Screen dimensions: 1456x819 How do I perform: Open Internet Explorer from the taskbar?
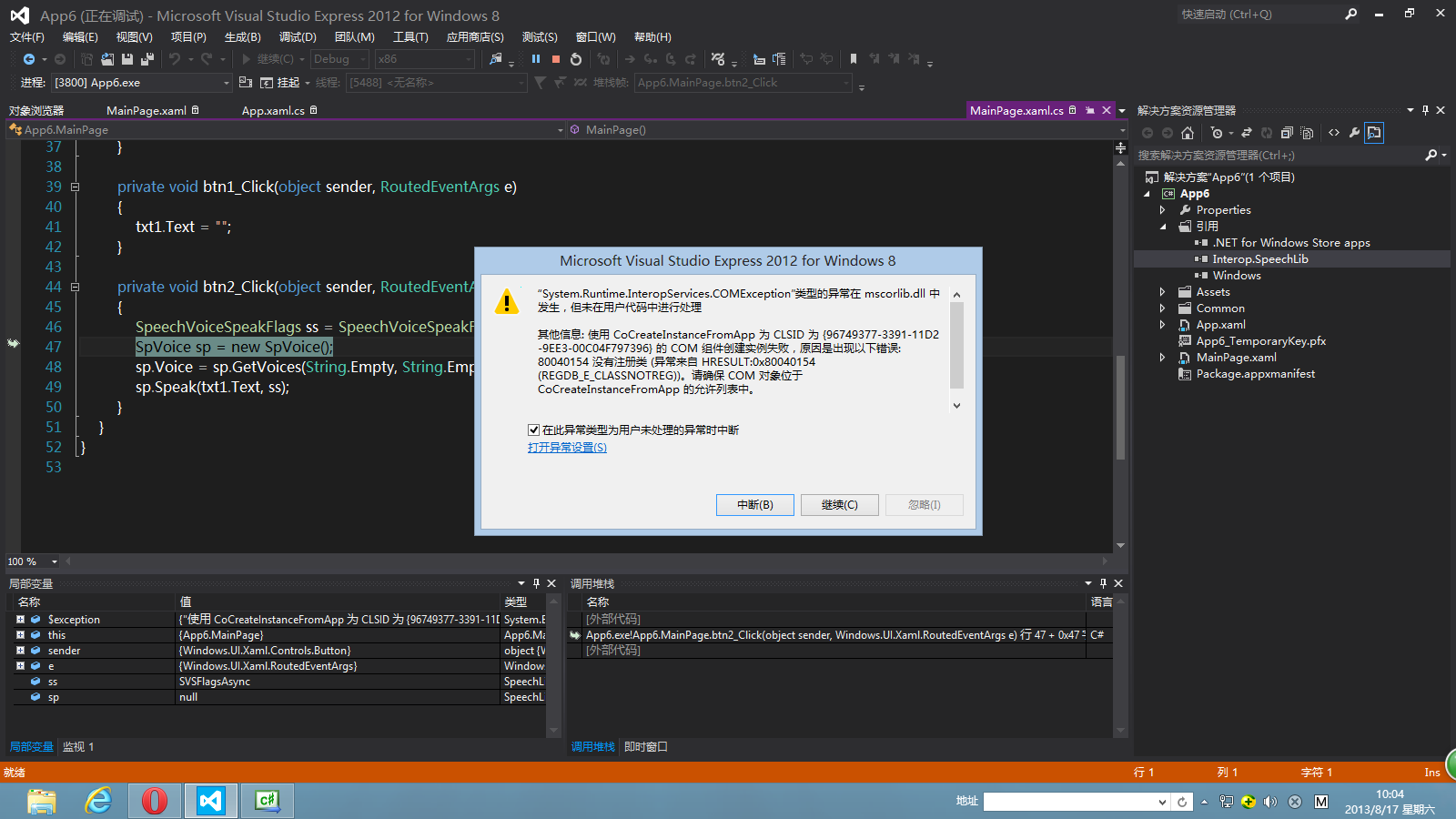97,801
